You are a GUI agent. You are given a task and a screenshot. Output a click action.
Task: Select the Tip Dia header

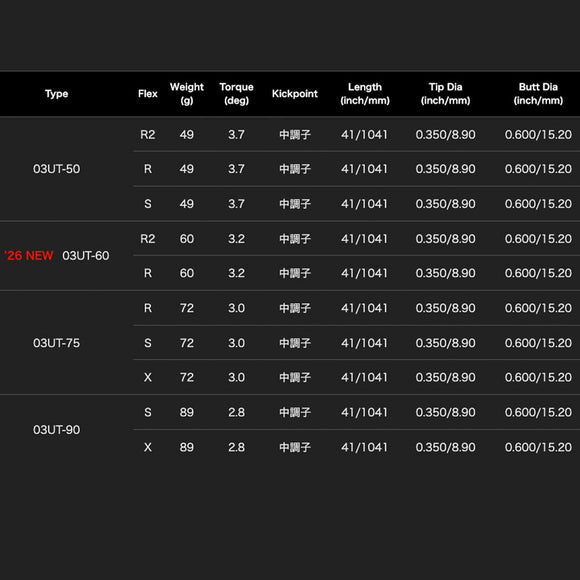pyautogui.click(x=445, y=94)
